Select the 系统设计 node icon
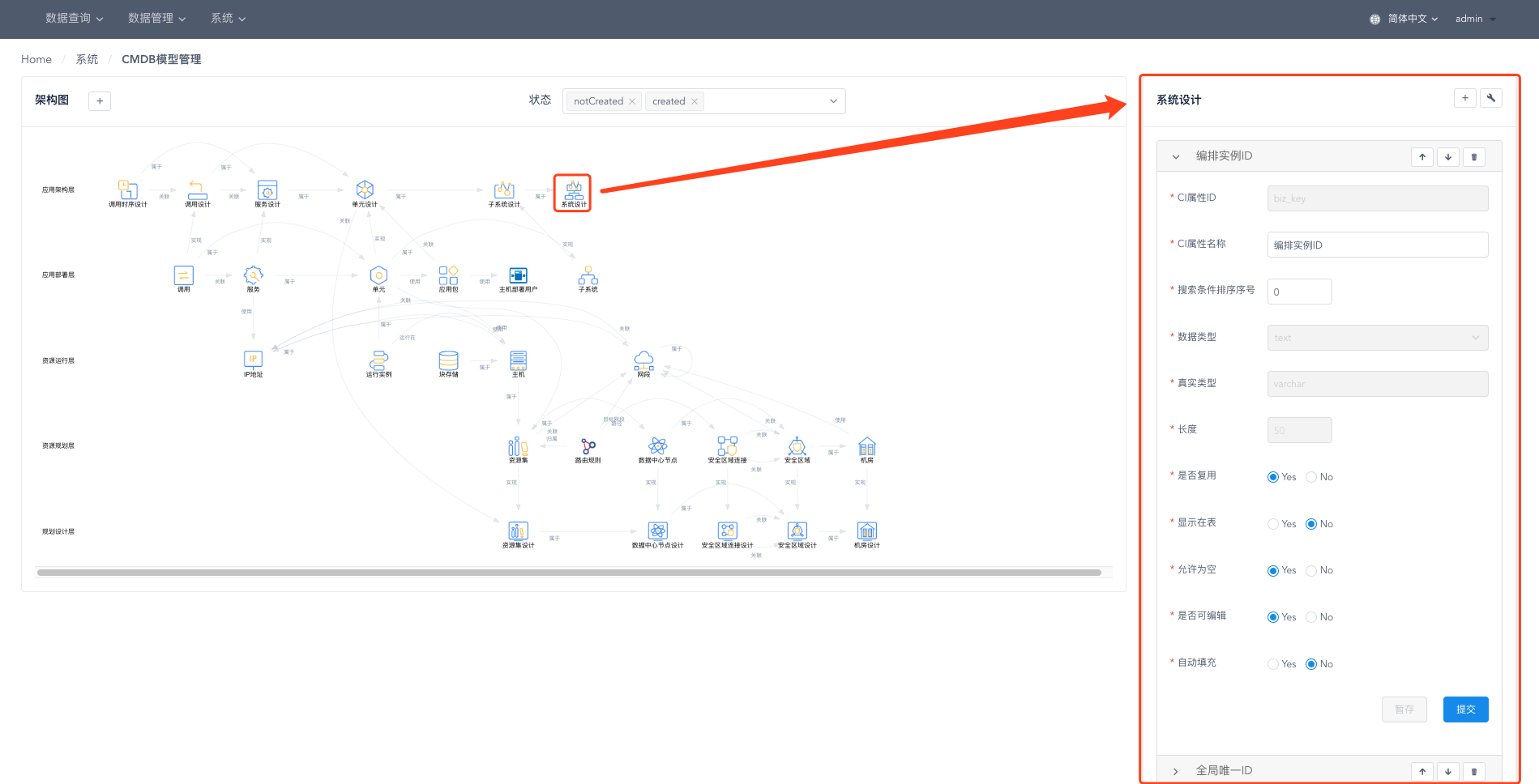The image size is (1539, 784). [574, 190]
